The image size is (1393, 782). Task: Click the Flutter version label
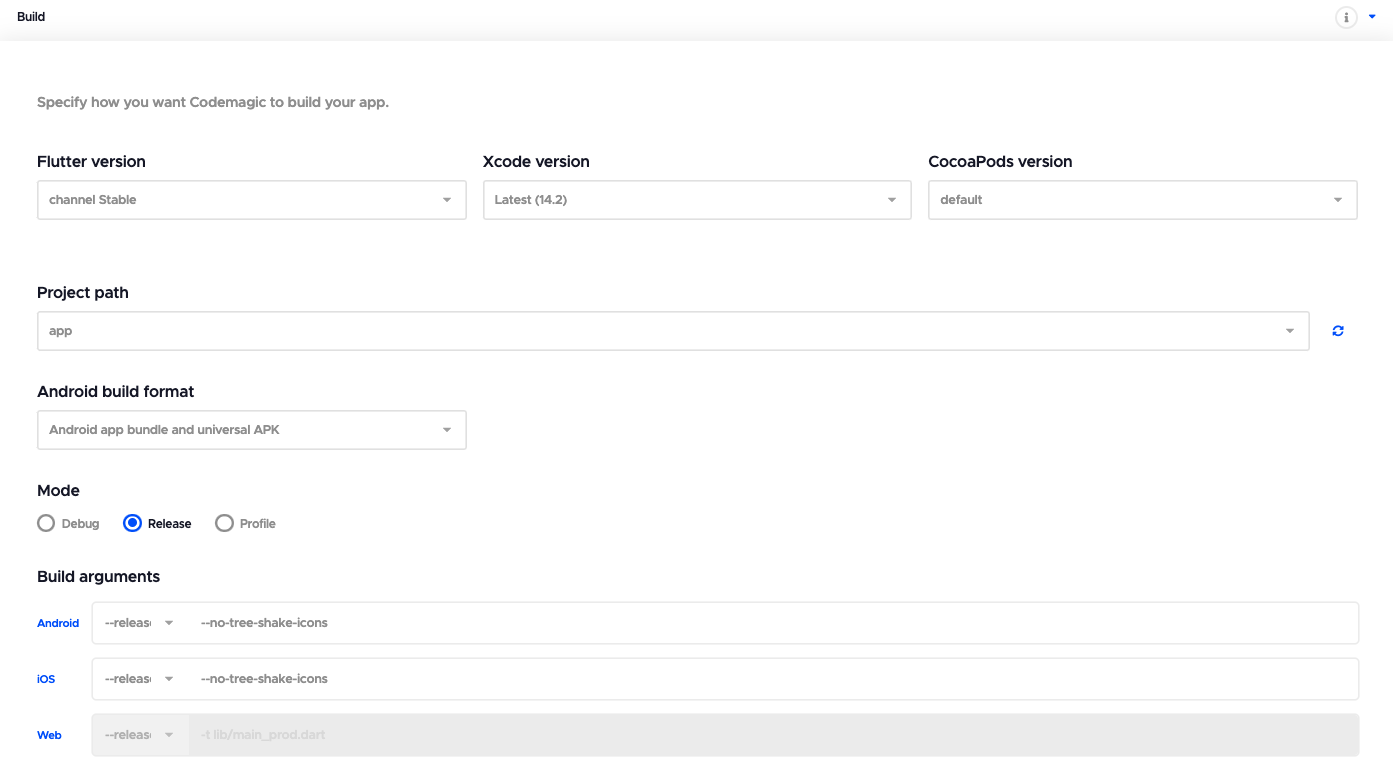coord(91,162)
